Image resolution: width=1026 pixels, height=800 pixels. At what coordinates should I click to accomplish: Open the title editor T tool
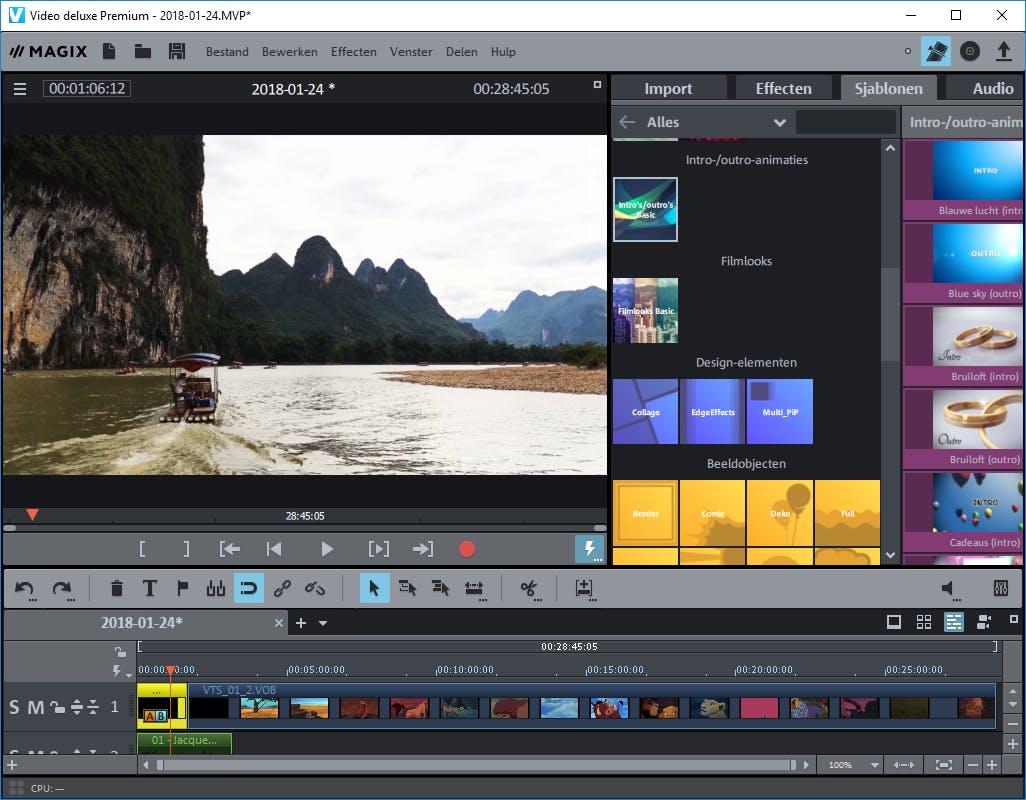150,588
